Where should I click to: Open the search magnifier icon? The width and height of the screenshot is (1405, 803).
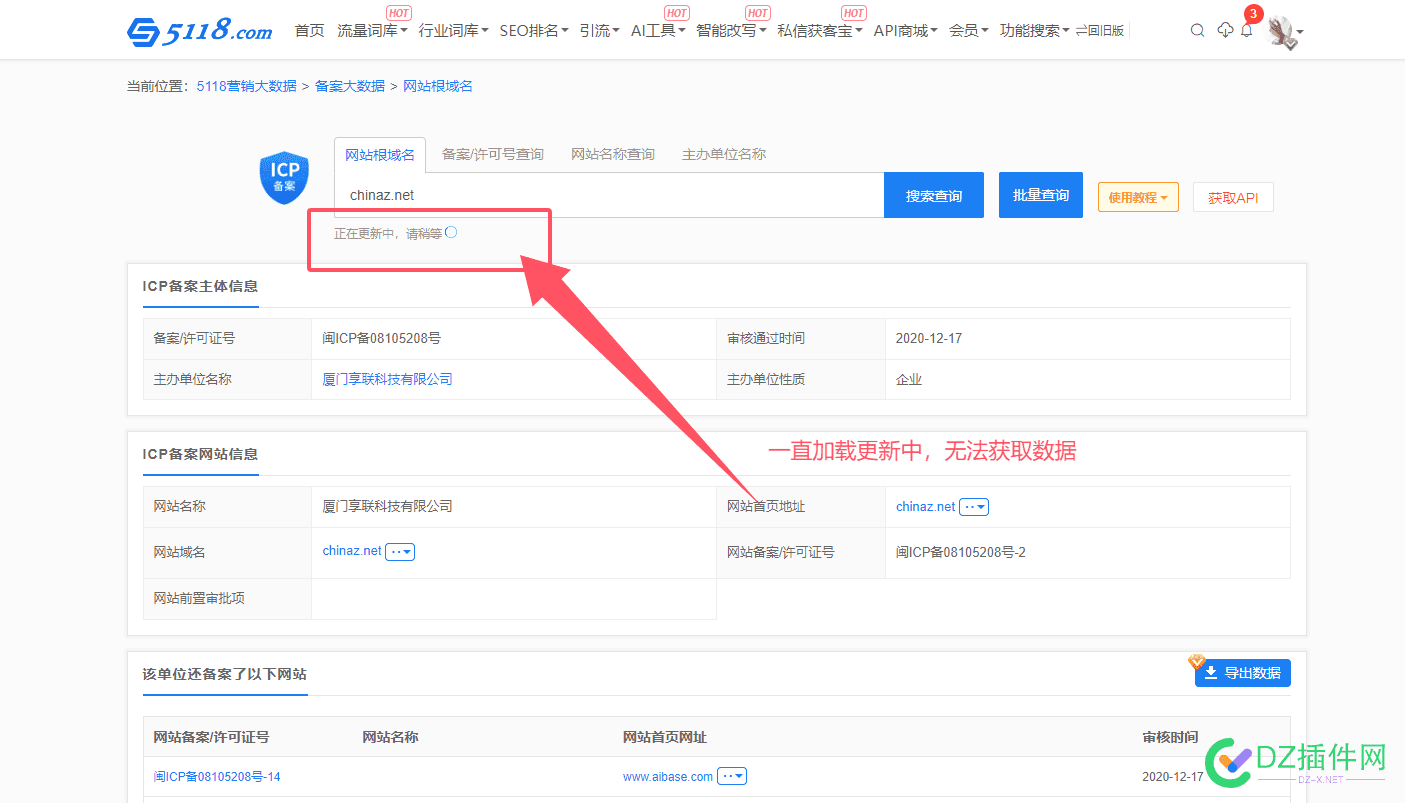tap(1197, 31)
